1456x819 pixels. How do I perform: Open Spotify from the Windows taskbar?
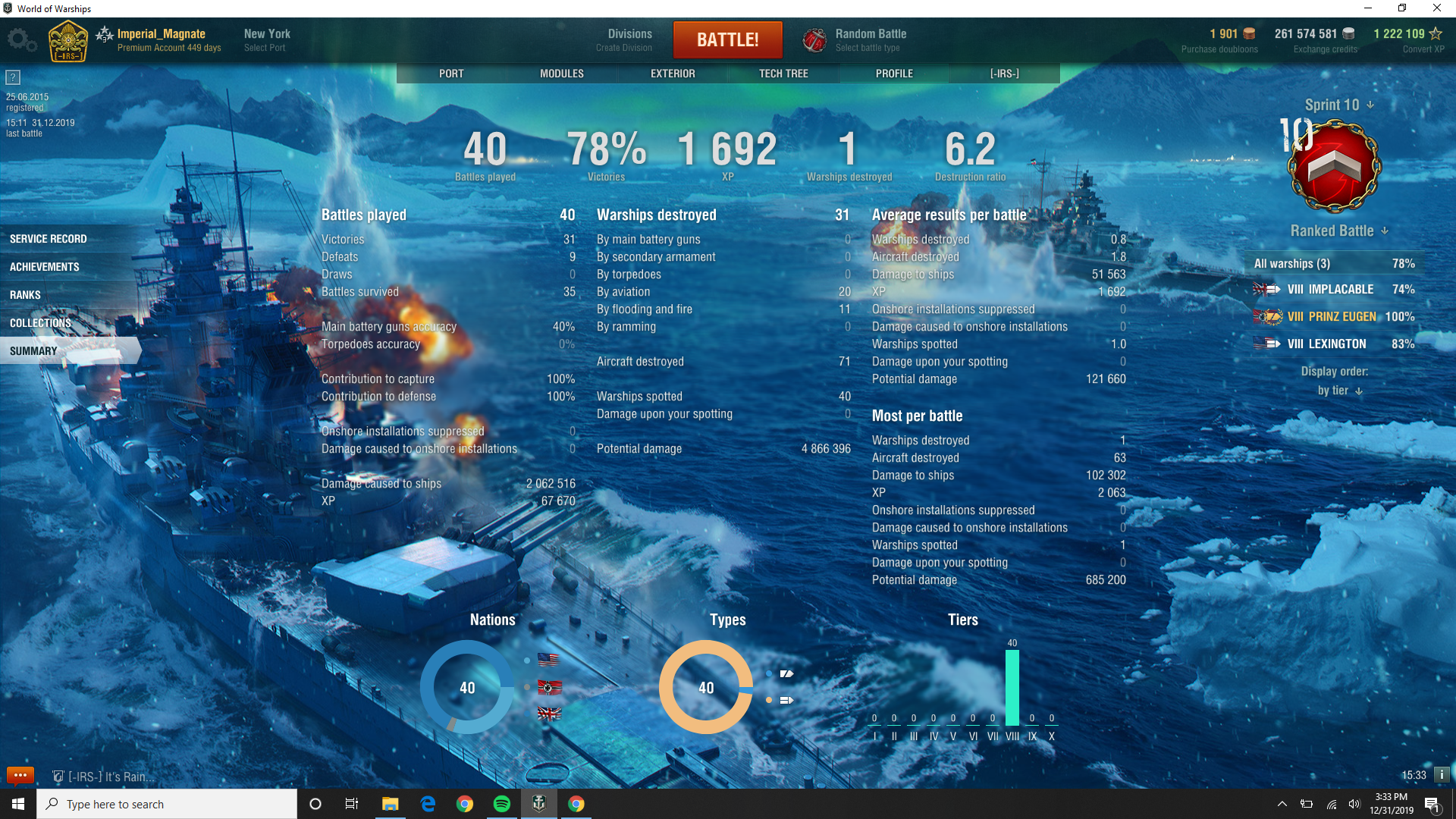502,804
